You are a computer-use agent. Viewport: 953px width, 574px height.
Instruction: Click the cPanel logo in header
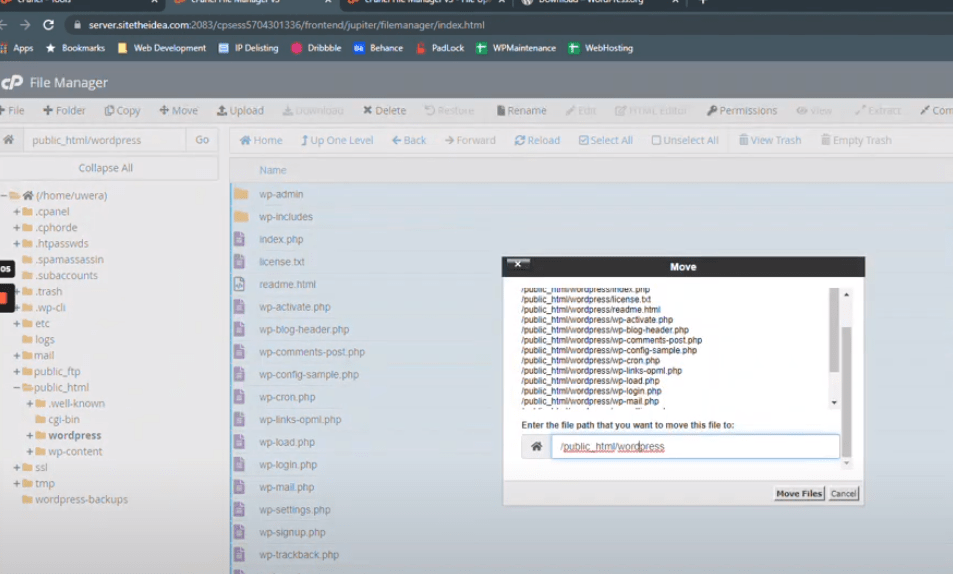tap(12, 82)
